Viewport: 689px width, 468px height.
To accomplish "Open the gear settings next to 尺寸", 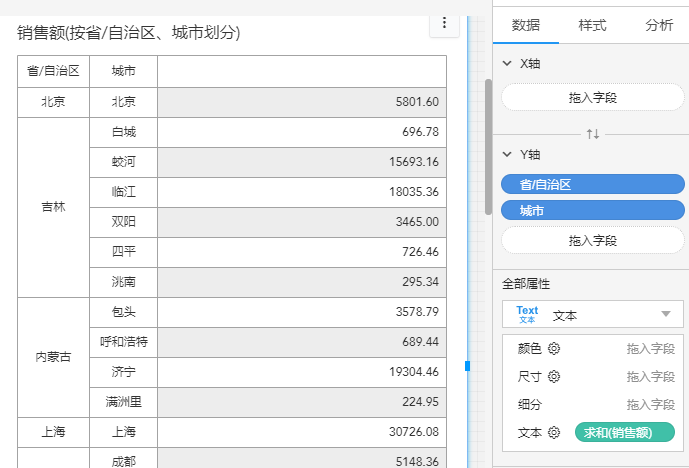I will point(553,377).
